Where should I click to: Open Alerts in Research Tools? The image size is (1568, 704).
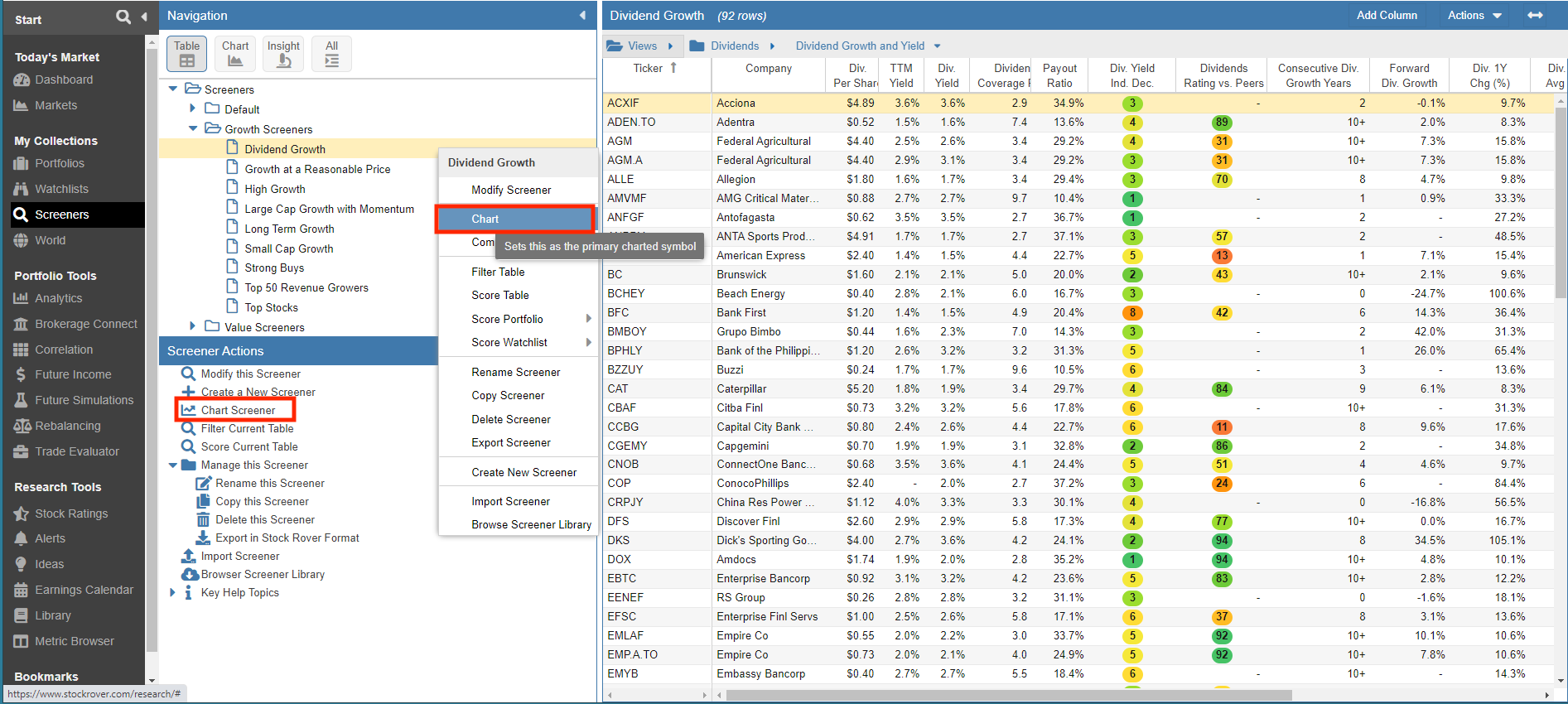coord(50,538)
